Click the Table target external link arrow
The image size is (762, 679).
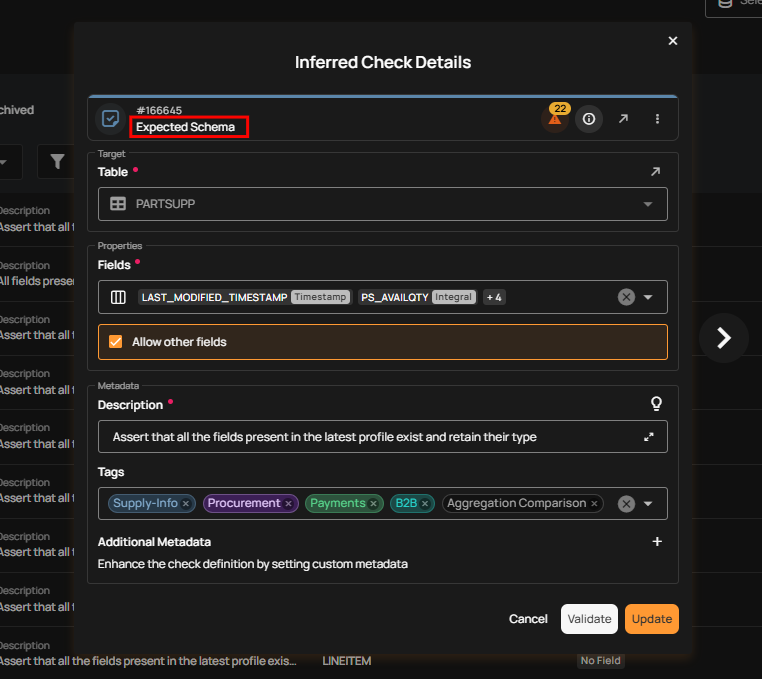655,172
